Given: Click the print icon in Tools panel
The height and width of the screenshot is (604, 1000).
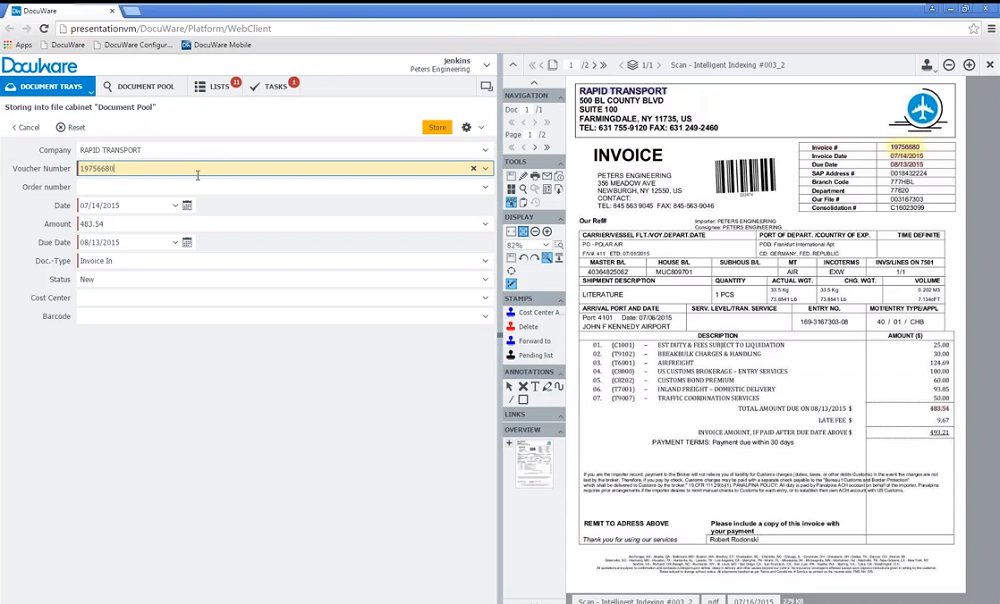Looking at the screenshot, I should tap(535, 176).
